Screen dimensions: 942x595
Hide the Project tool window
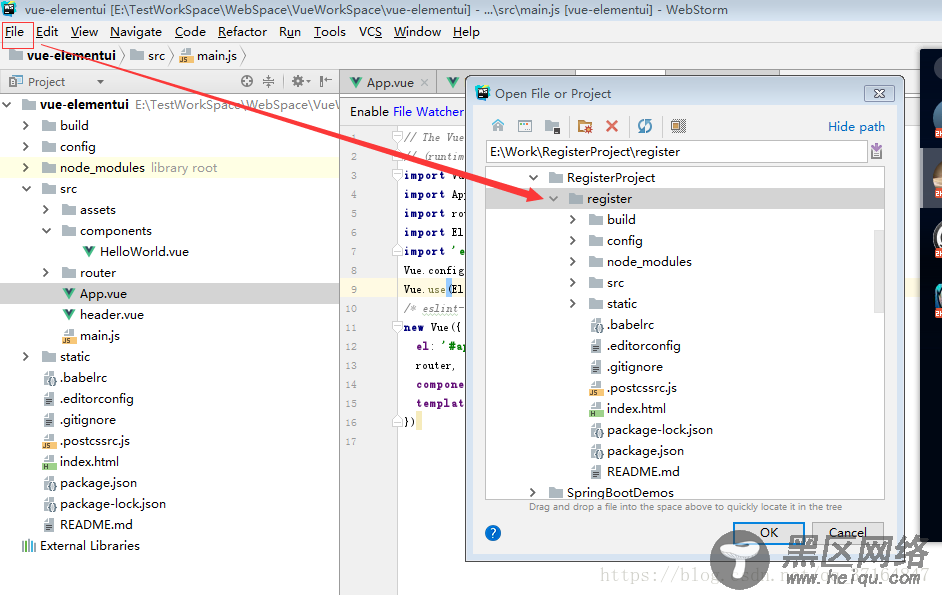(326, 81)
